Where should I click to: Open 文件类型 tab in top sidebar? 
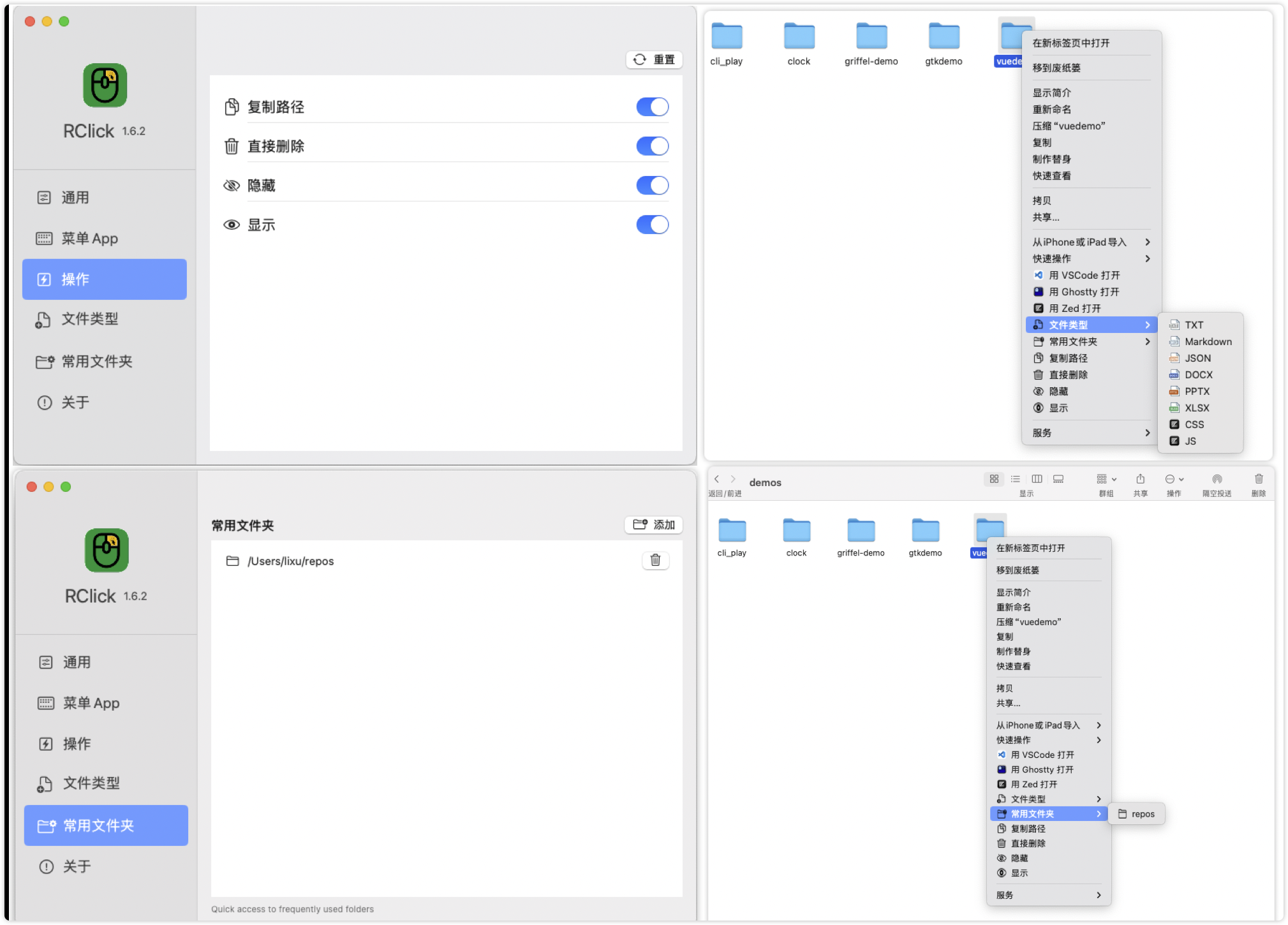[89, 319]
